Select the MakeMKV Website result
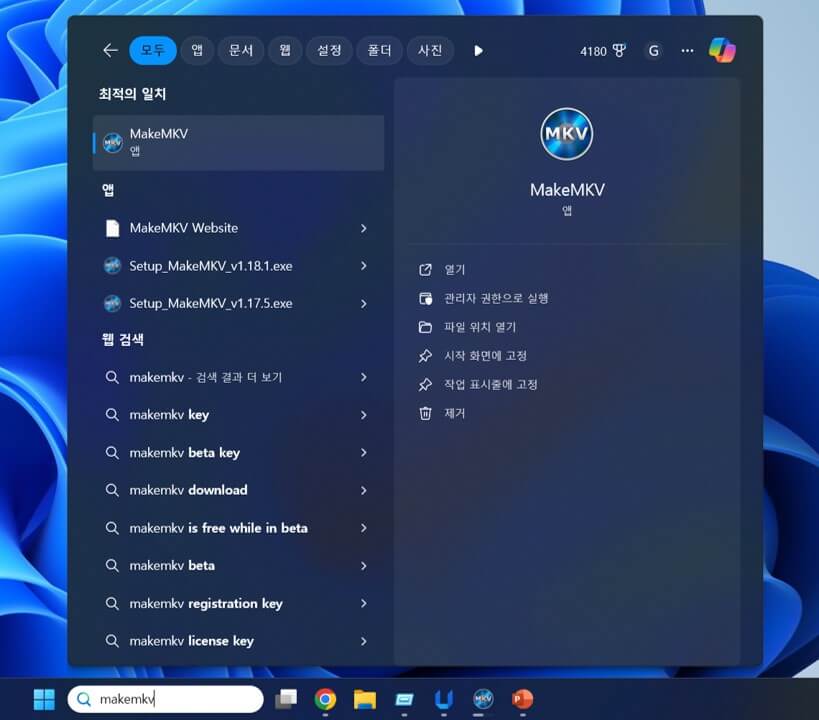 coord(183,228)
